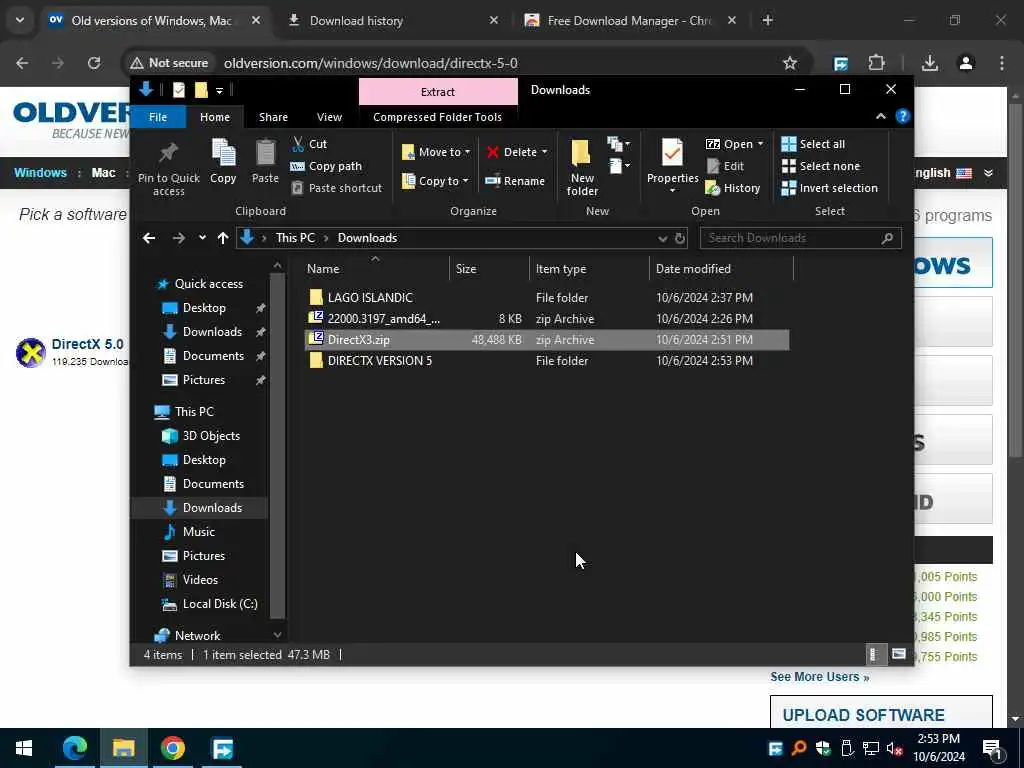Go back in Explorer navigation
The height and width of the screenshot is (768, 1024).
[x=149, y=238]
